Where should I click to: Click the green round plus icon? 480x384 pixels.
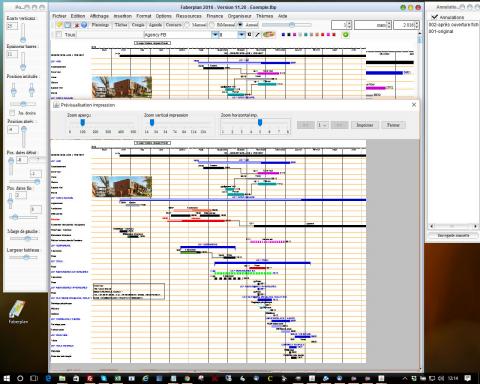click(x=346, y=35)
